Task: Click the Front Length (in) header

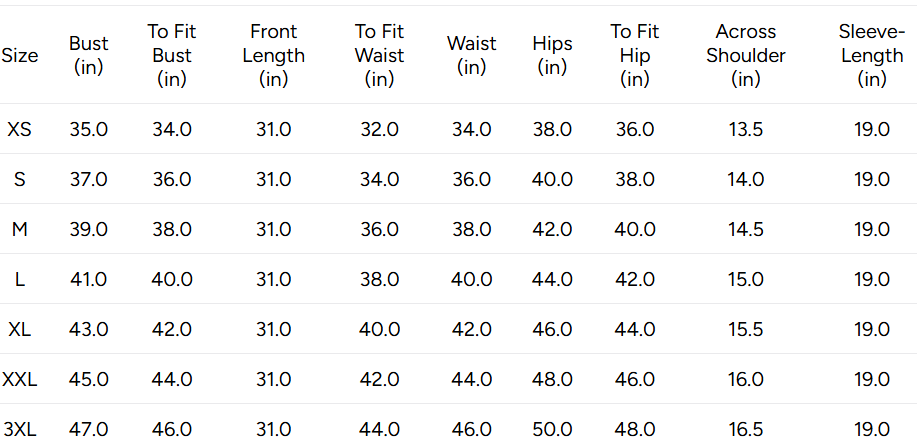Action: [274, 56]
